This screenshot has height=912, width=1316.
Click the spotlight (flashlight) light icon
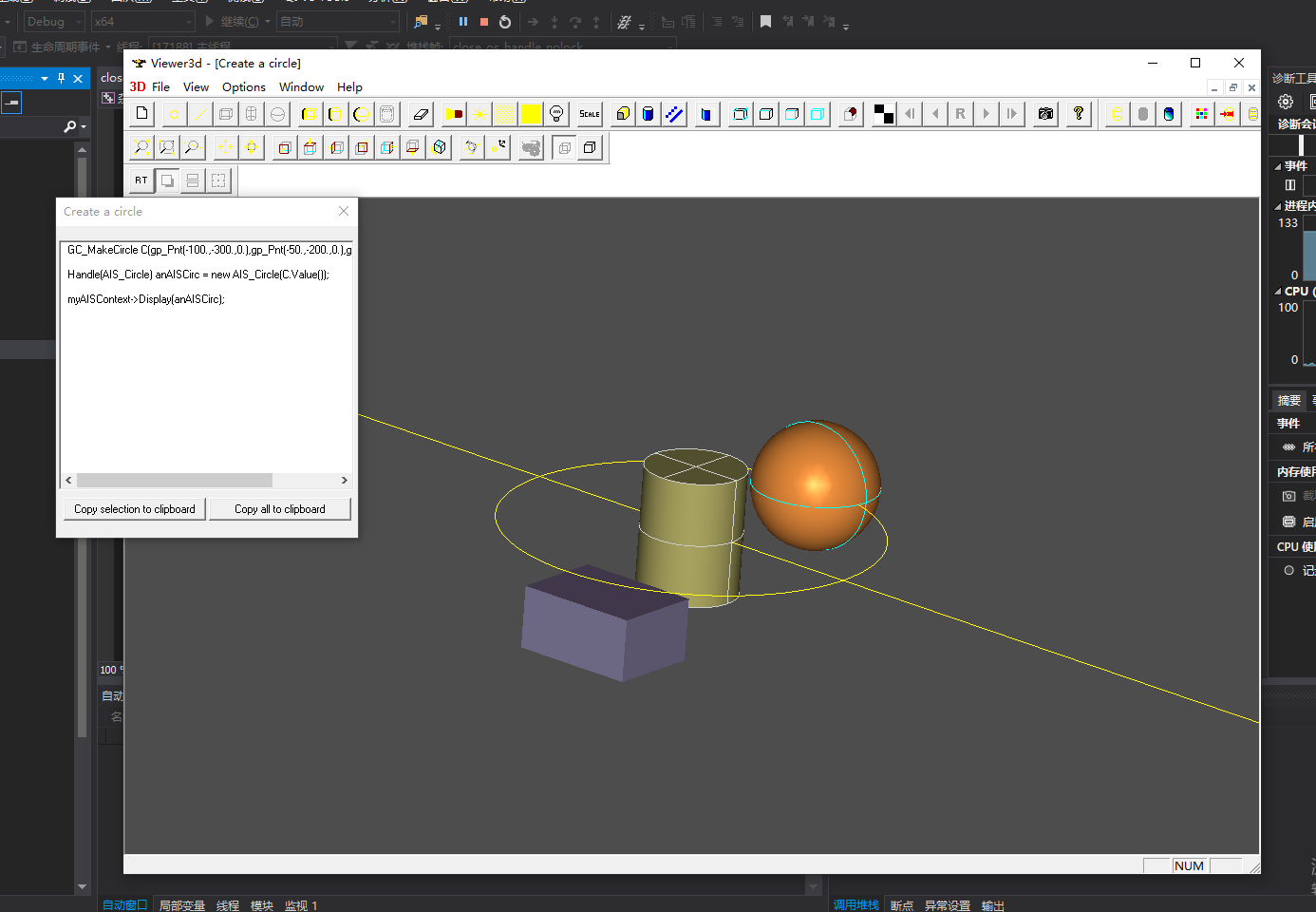pos(454,114)
